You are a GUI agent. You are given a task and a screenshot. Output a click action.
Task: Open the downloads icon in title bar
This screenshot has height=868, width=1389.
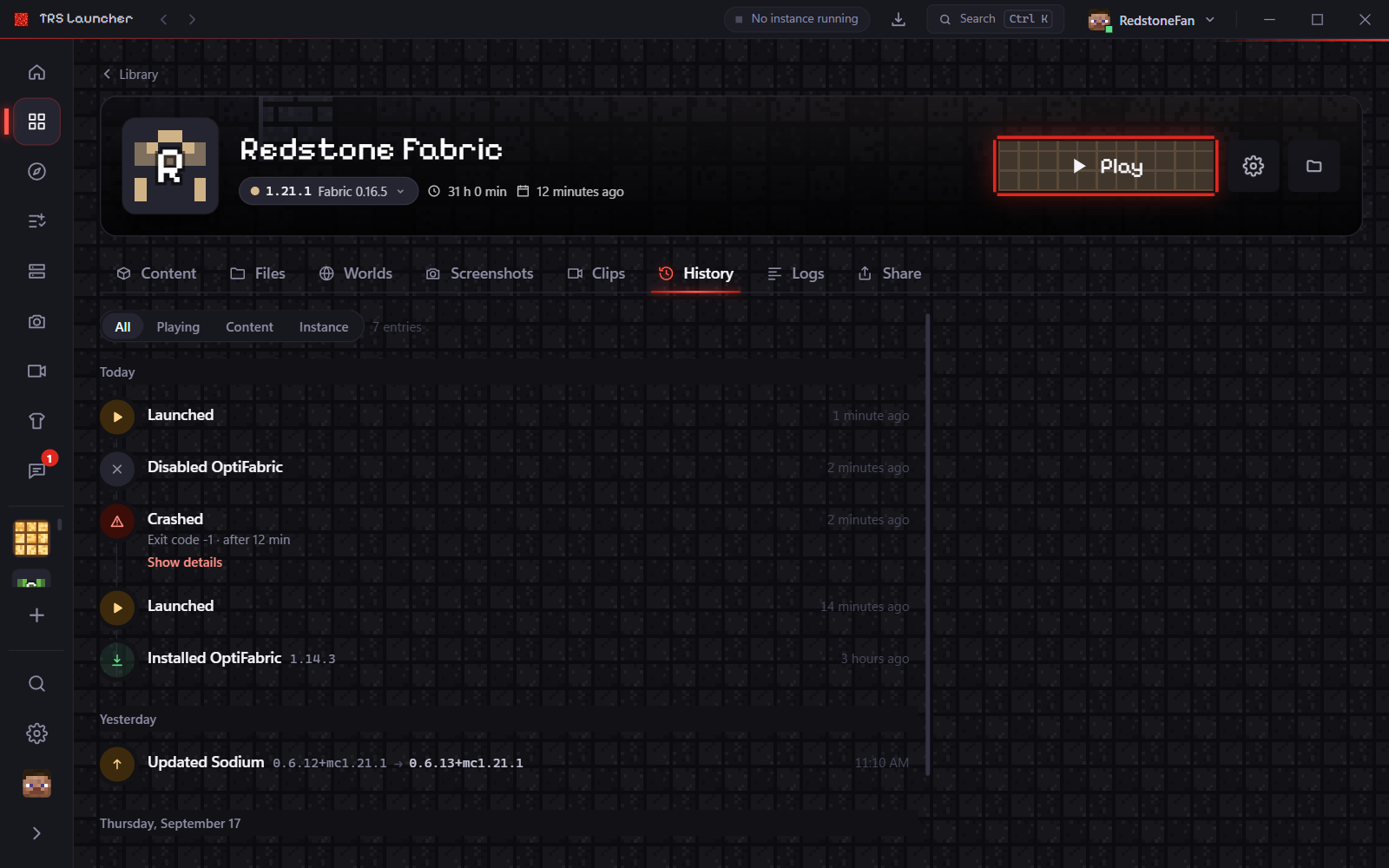(899, 19)
